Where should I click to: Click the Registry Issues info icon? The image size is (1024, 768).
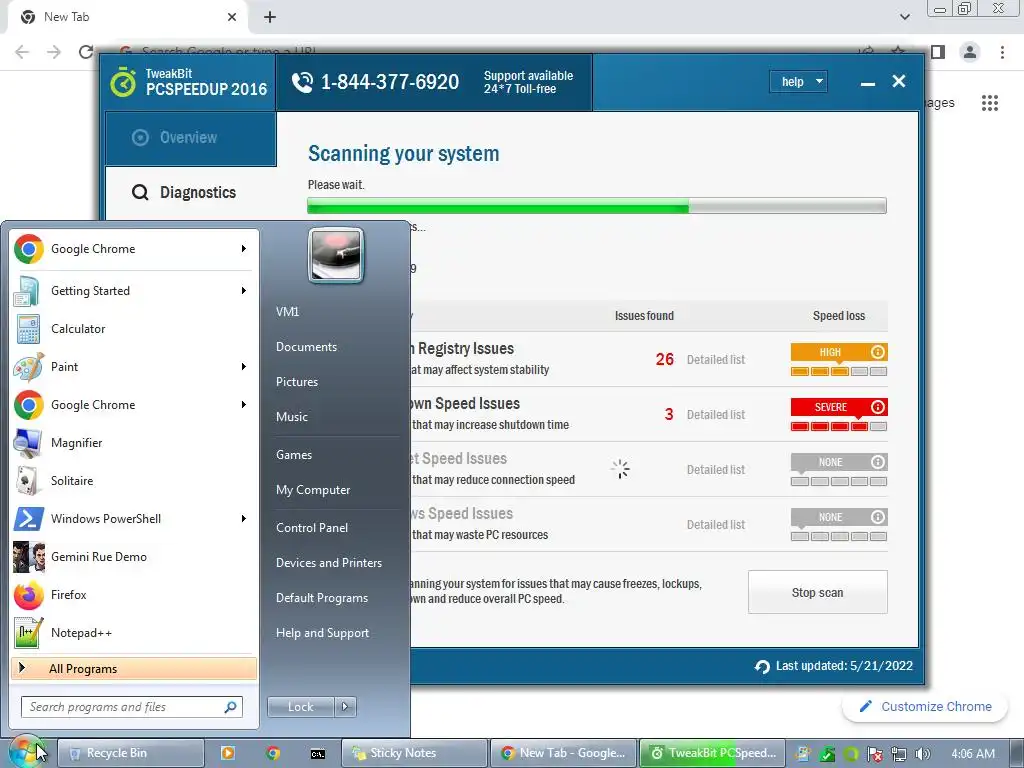(x=878, y=352)
